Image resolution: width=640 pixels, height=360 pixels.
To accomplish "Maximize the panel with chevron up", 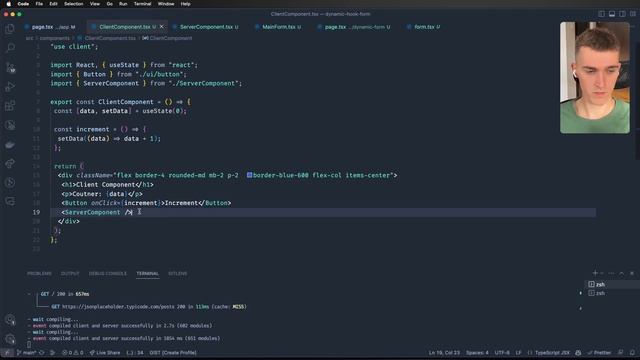I will point(622,273).
